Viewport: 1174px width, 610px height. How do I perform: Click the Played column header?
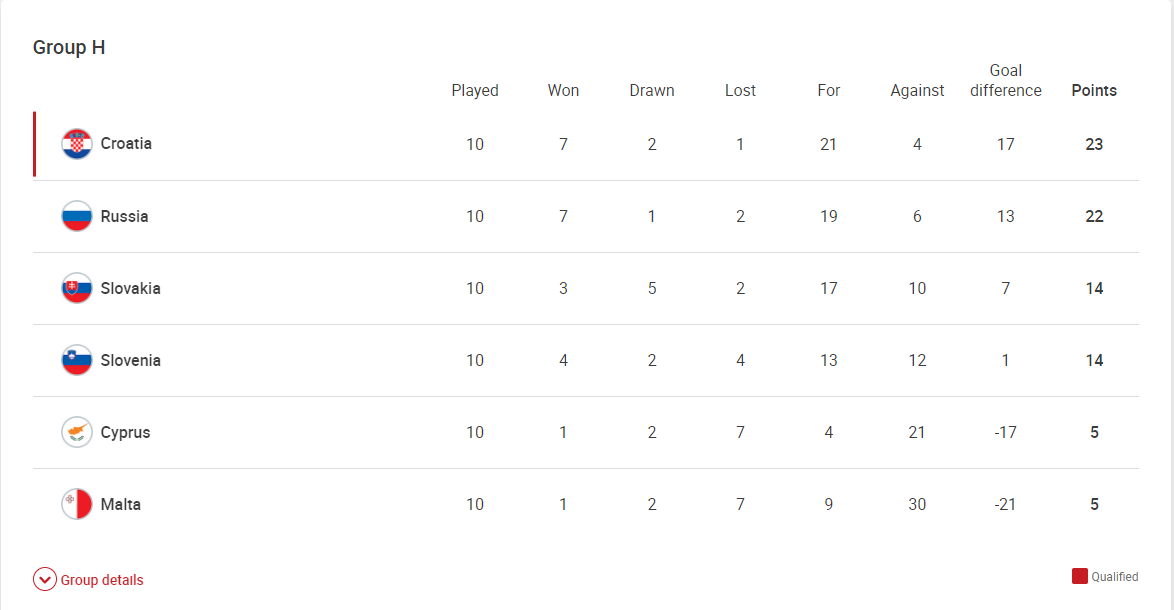coord(475,91)
